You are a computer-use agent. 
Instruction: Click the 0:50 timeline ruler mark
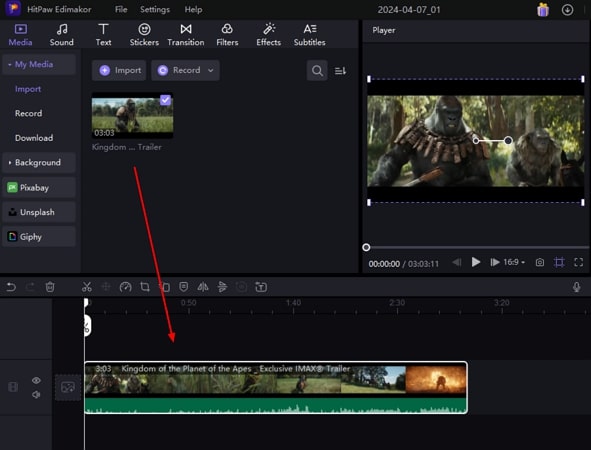(188, 303)
